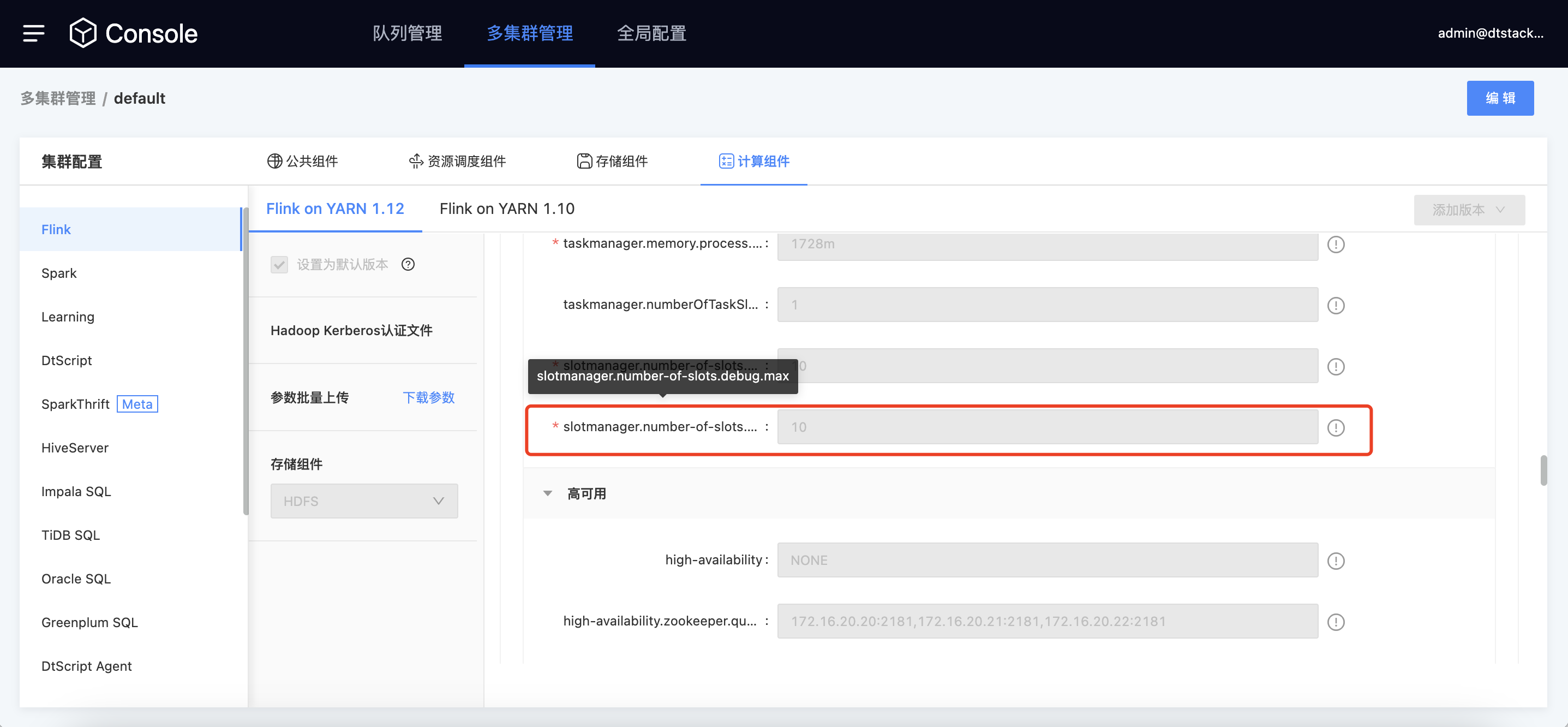The image size is (1568, 727).
Task: Select Flink in the component list
Action: 130,229
